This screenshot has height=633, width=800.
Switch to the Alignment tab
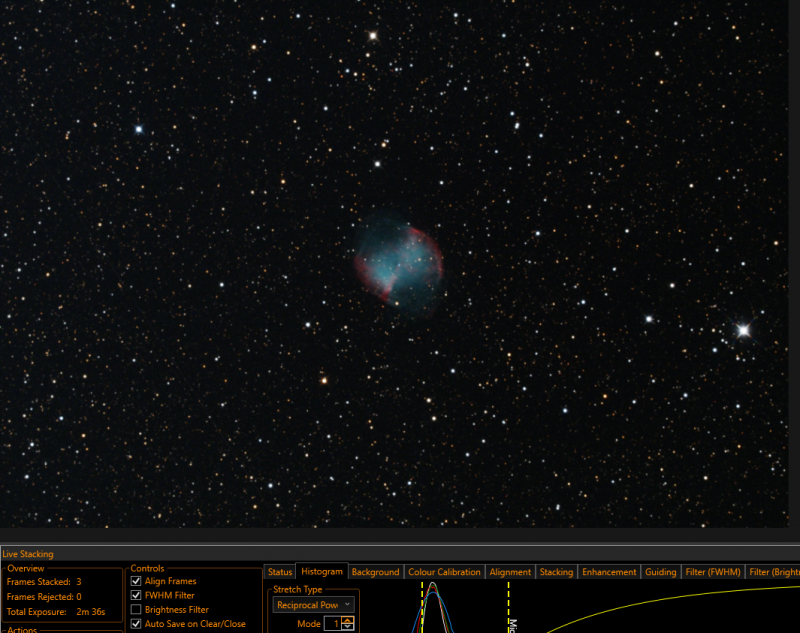(510, 572)
